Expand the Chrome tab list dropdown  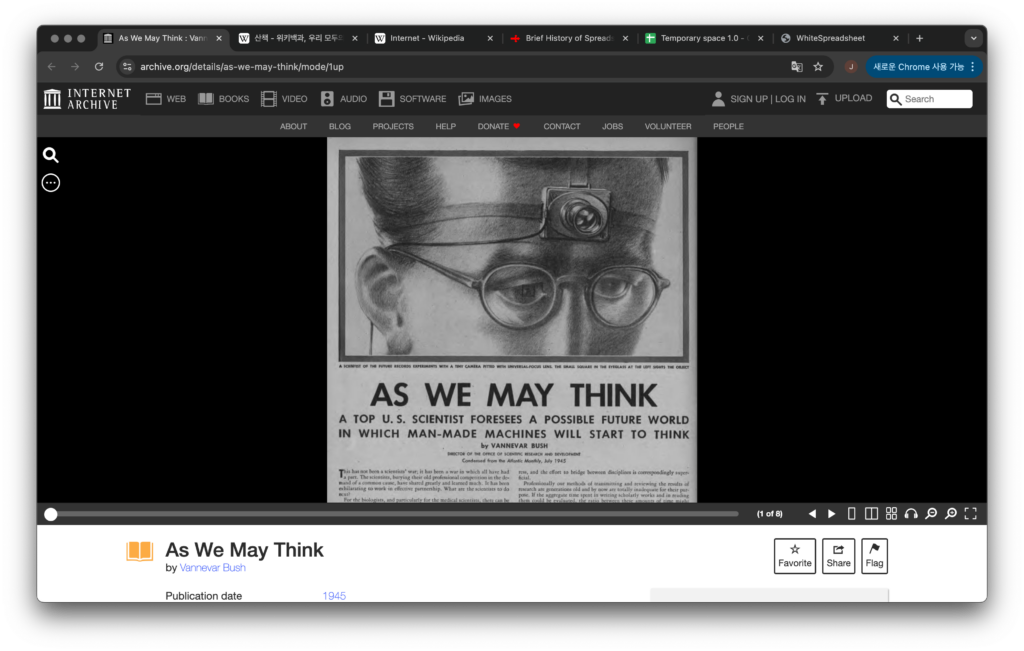(x=973, y=38)
